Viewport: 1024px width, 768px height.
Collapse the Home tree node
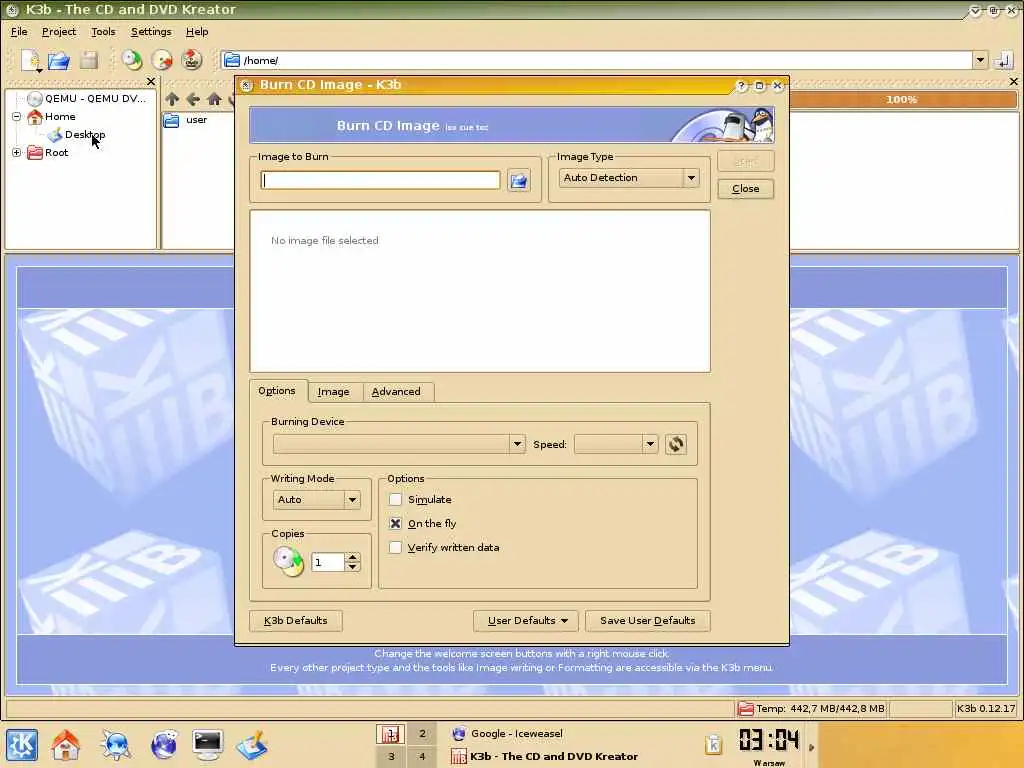(x=16, y=117)
